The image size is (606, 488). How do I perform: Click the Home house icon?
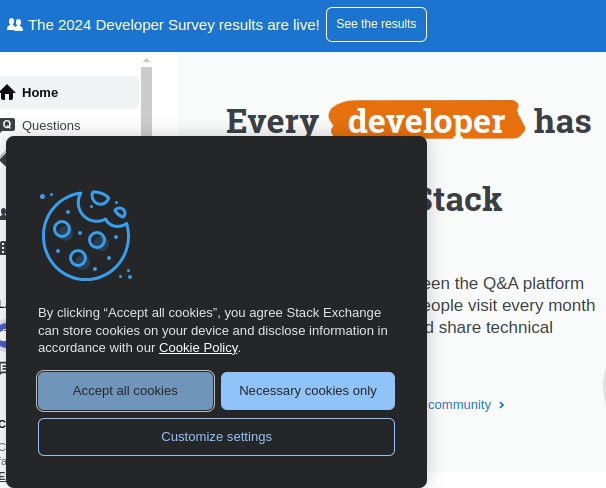tap(7, 92)
